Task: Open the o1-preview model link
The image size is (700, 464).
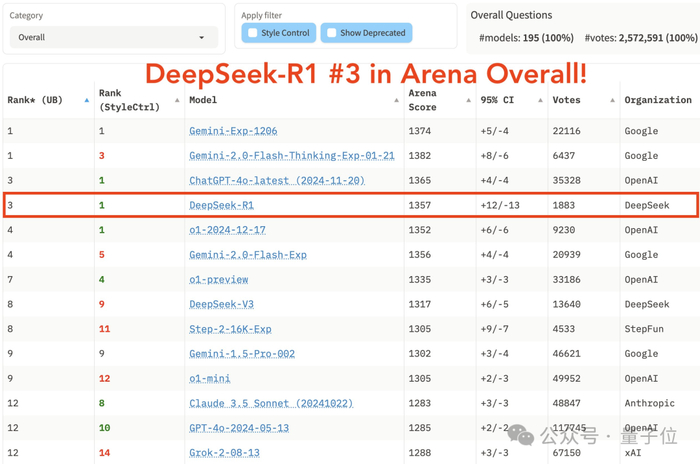Action: (x=218, y=280)
